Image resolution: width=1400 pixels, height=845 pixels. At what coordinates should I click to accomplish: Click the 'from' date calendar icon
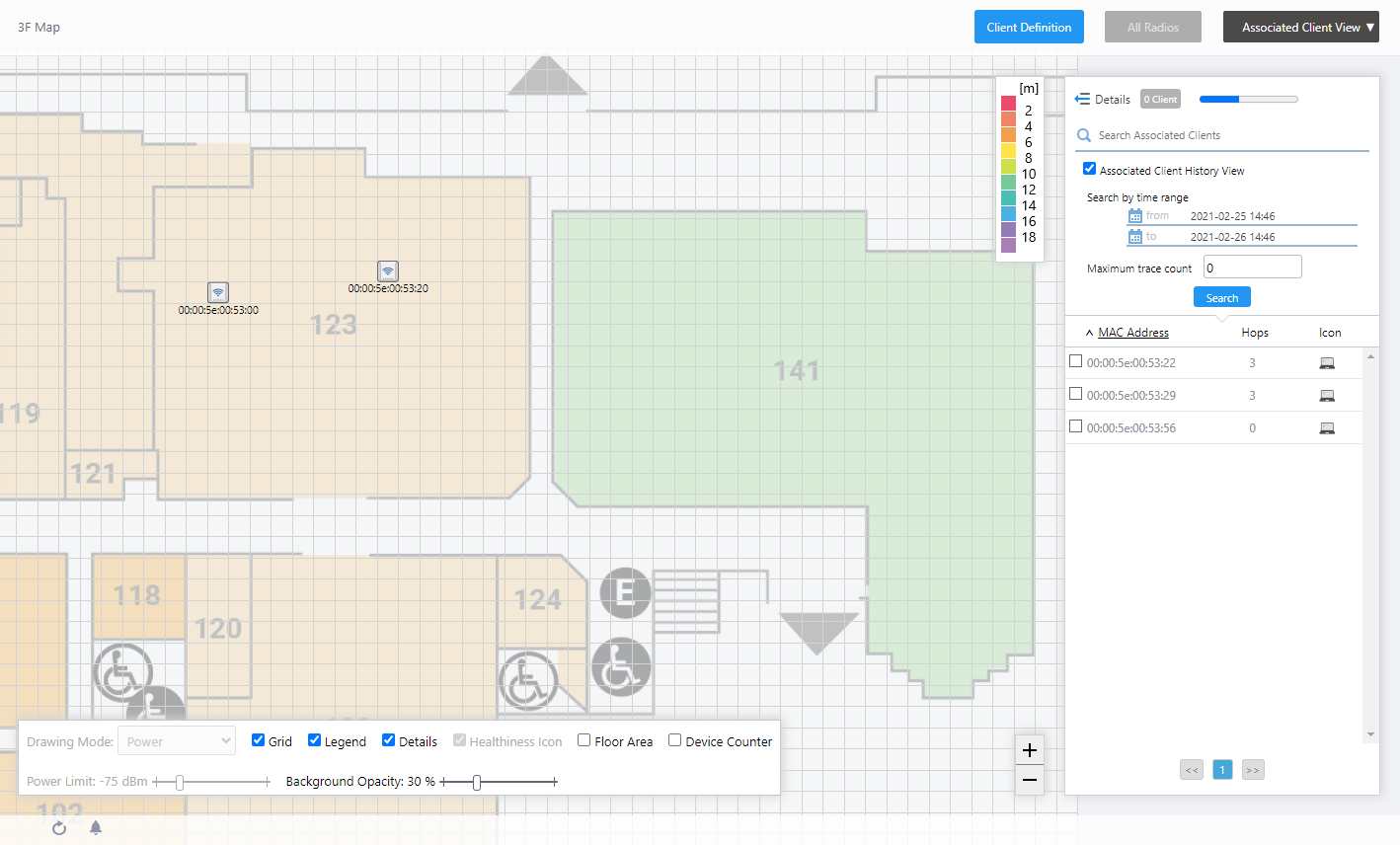1135,216
